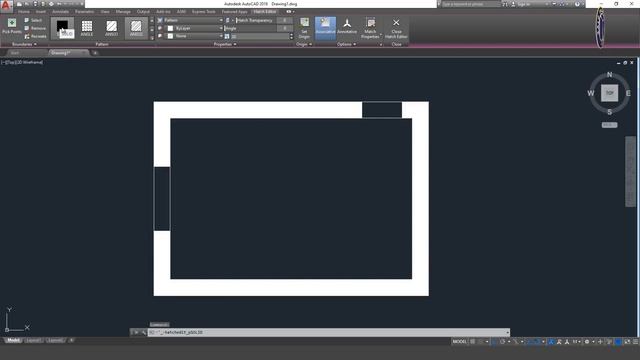
Task: Click S compass direction on ViewCube
Action: (609, 112)
